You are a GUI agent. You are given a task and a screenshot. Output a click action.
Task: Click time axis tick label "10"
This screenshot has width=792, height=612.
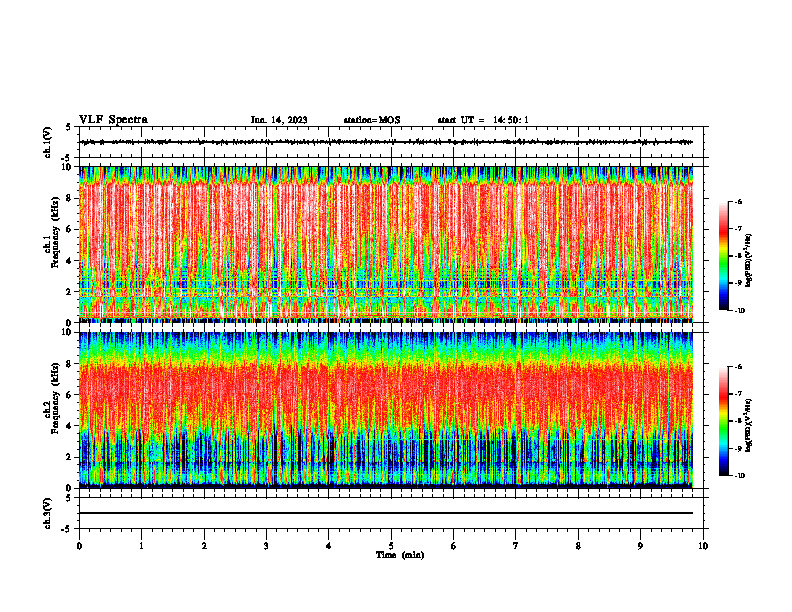[x=703, y=546]
